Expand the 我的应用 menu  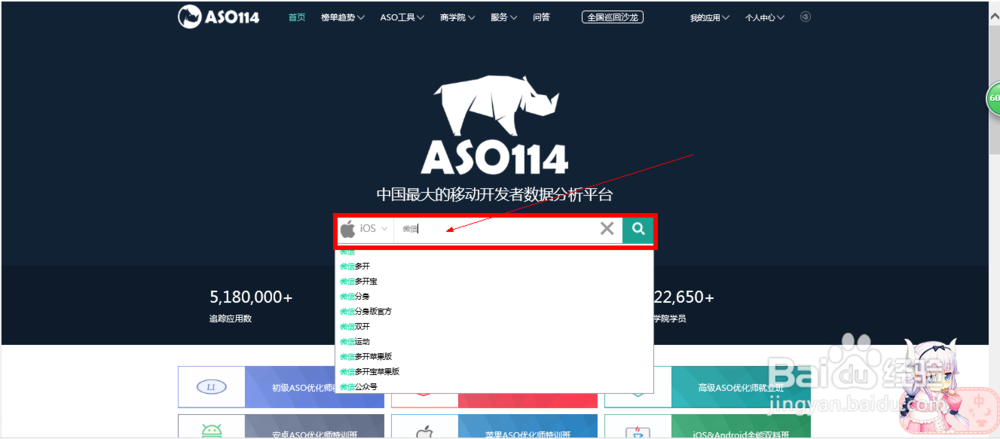tap(709, 18)
